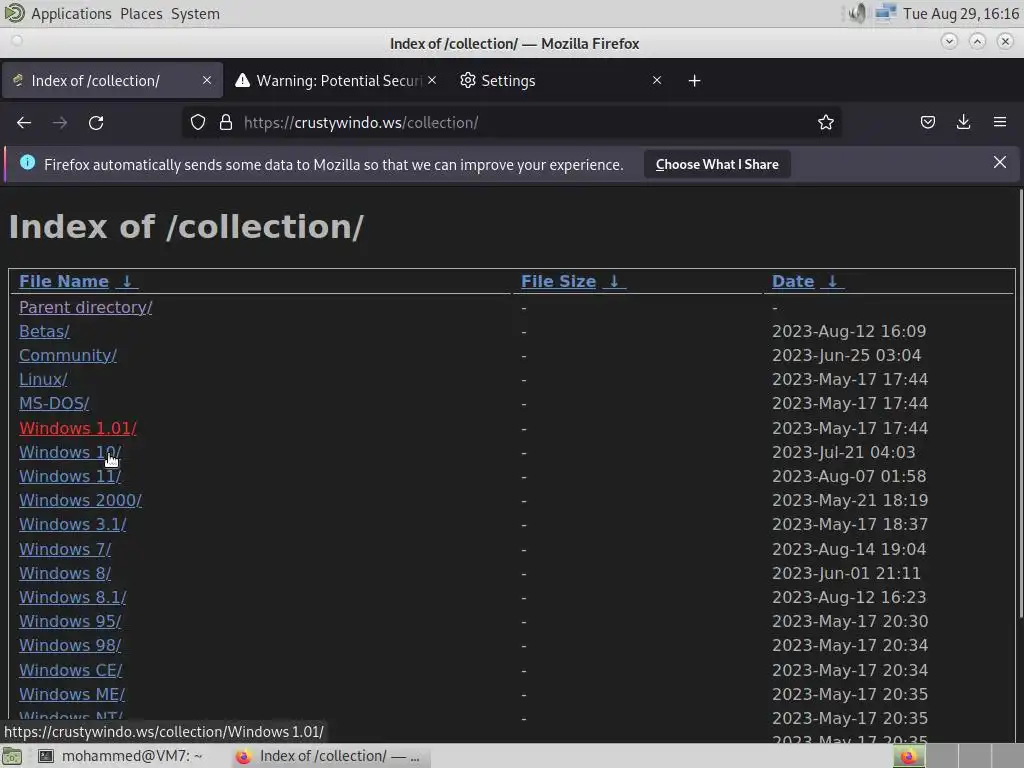Open the Windows 7/ folder
The height and width of the screenshot is (768, 1024).
click(x=65, y=550)
